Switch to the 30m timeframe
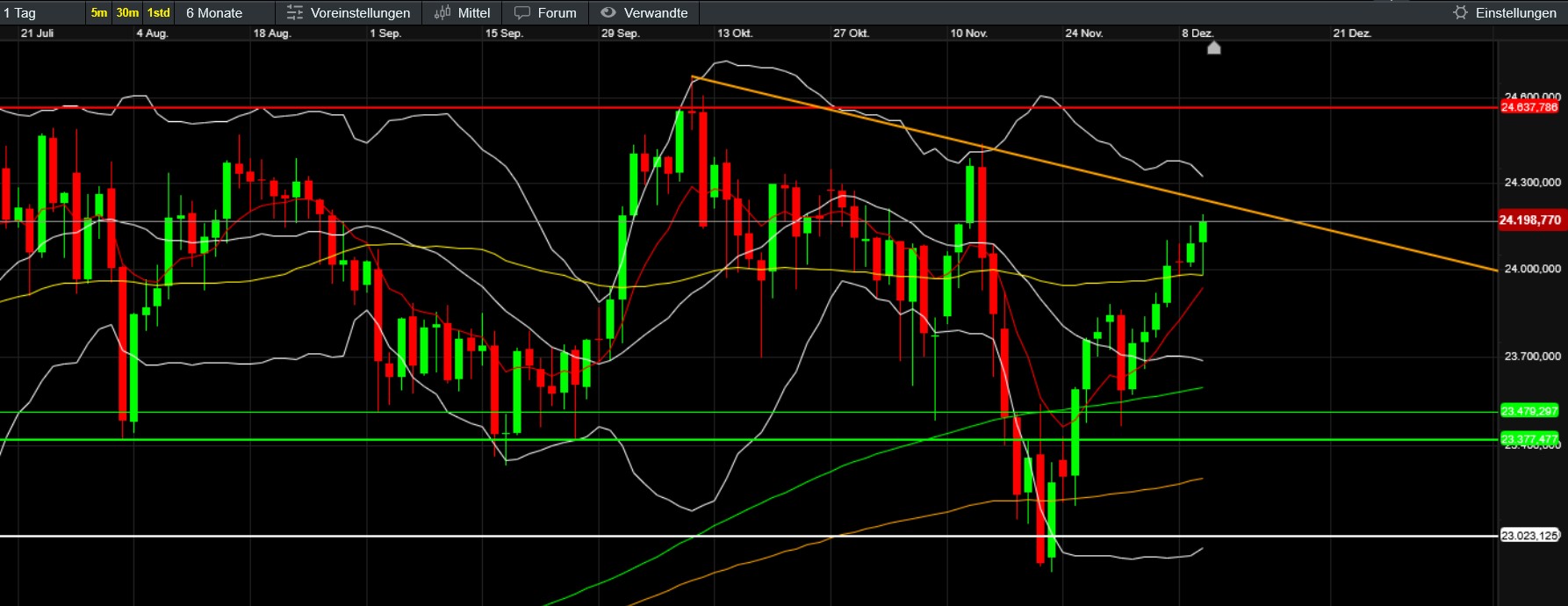The height and width of the screenshot is (606, 1568). click(127, 12)
